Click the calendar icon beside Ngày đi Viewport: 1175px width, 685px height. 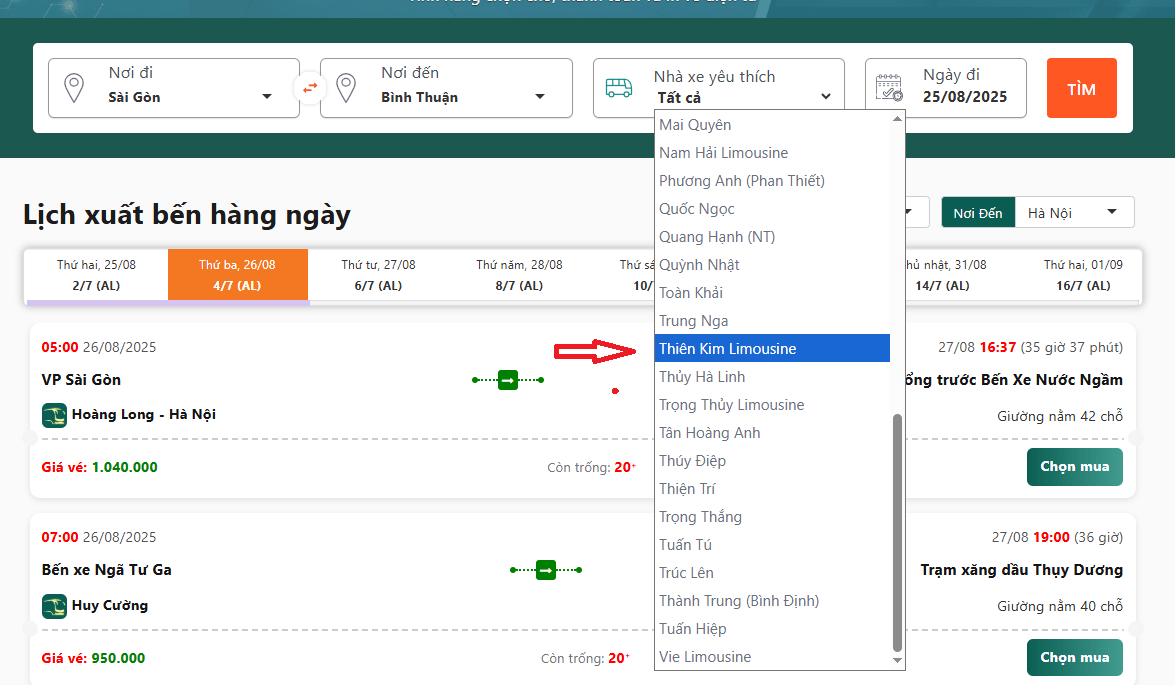(x=889, y=88)
